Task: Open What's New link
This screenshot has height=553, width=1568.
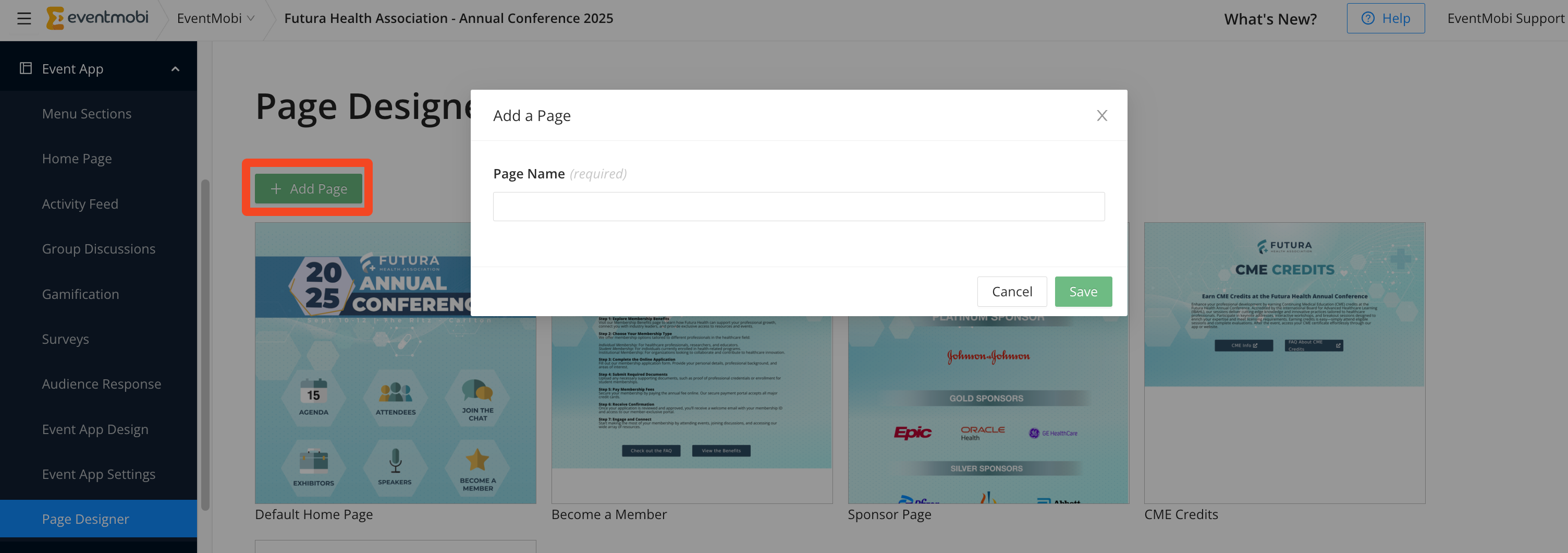Action: (1270, 19)
